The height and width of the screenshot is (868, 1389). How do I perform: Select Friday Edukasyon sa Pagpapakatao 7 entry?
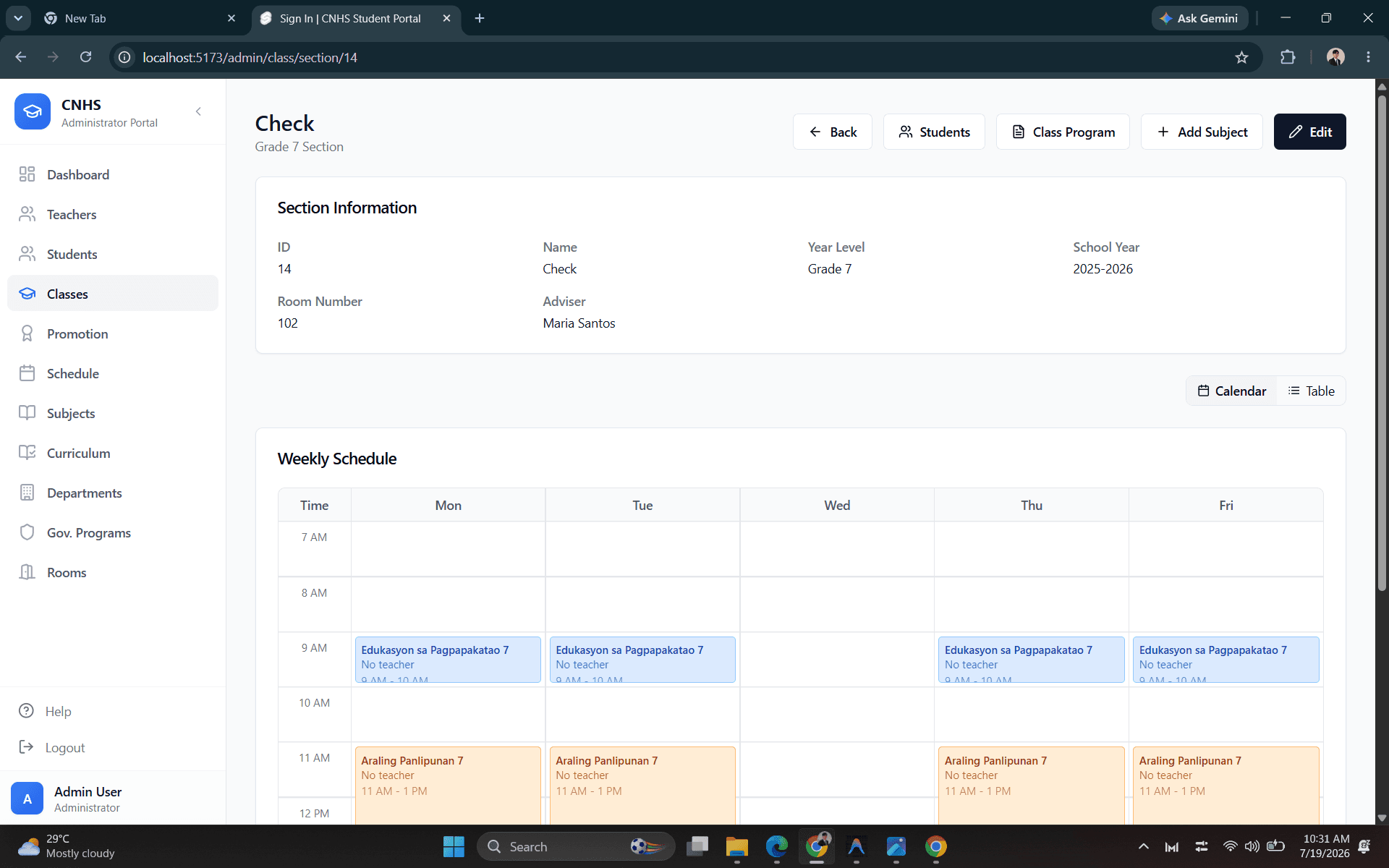[1226, 660]
